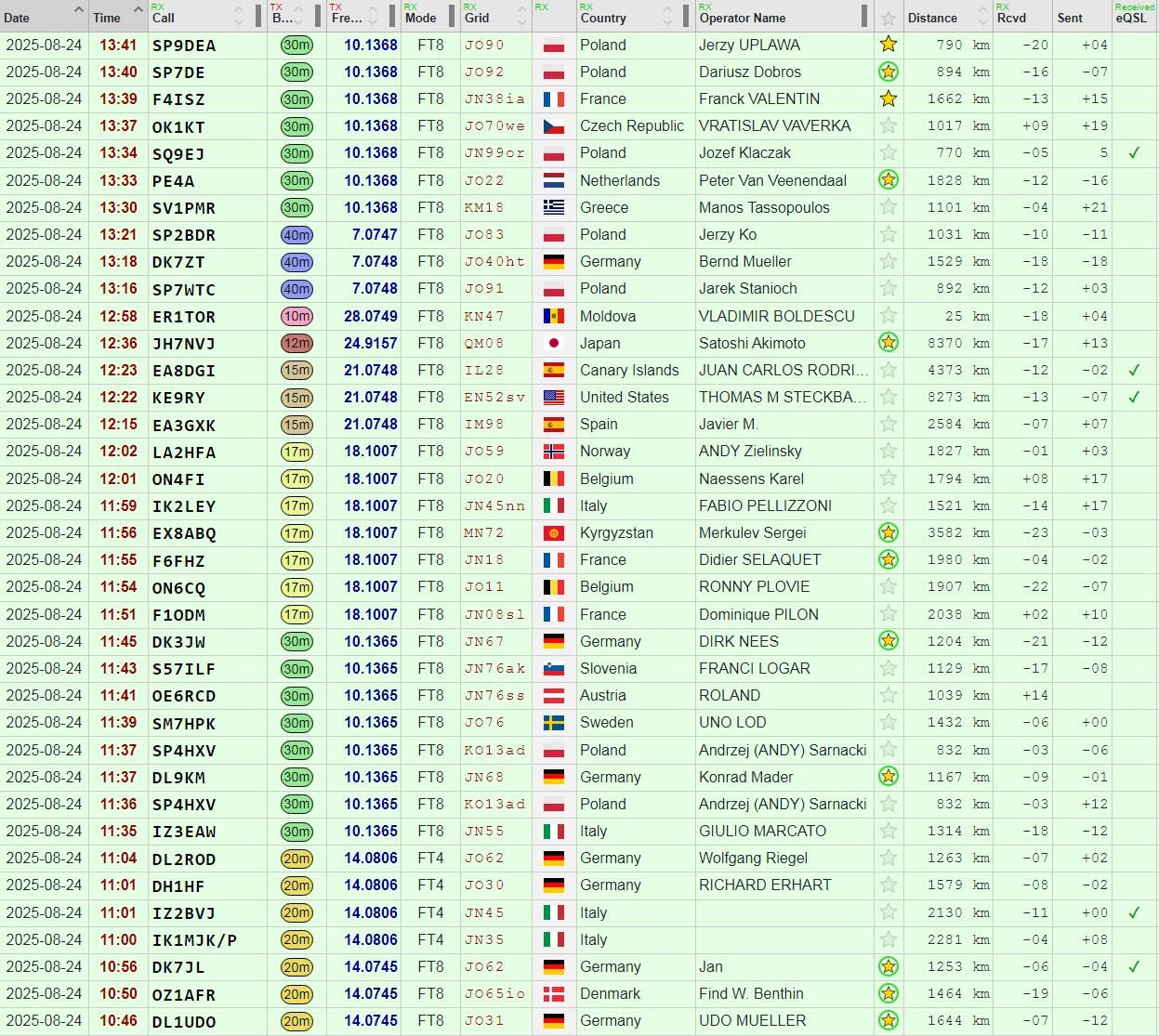Open sort arrows on the Distance column
Screen dimensions: 1159x1036
983,17
